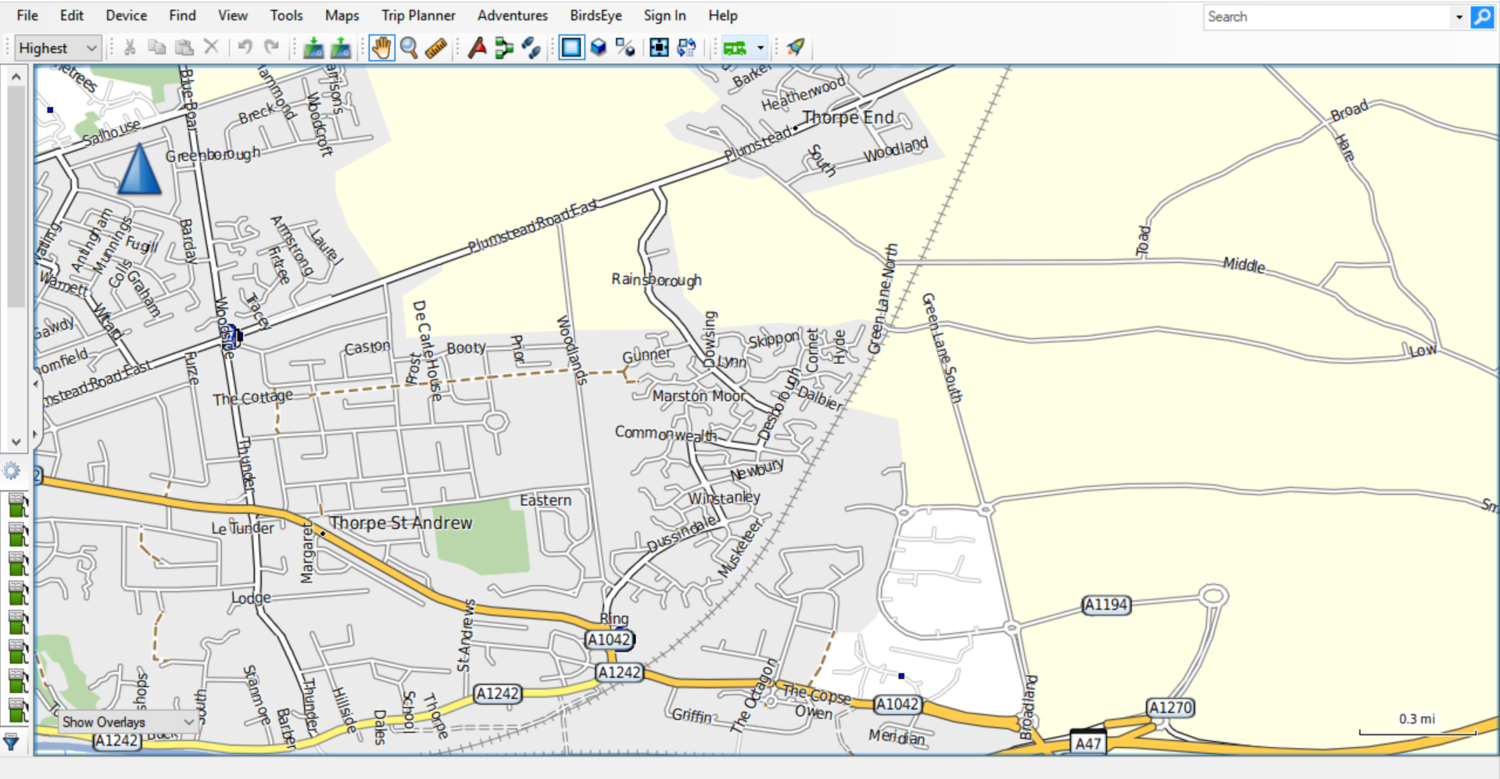Click the Cut scissors icon
The width and height of the screenshot is (1500, 779).
pos(130,47)
